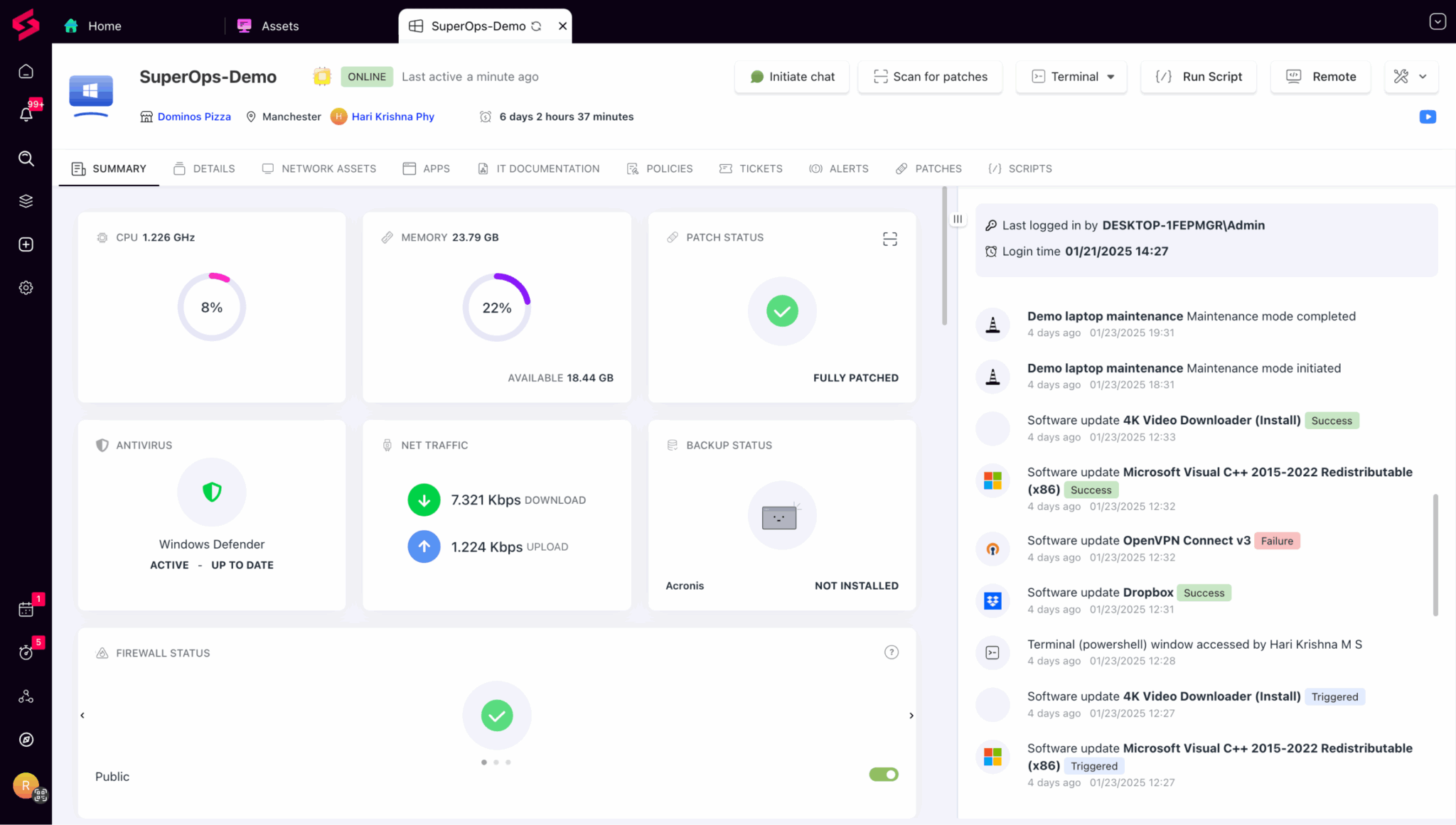Screen dimensions: 1456x825
Task: Expand the account chevron at the top right
Action: (x=1437, y=21)
